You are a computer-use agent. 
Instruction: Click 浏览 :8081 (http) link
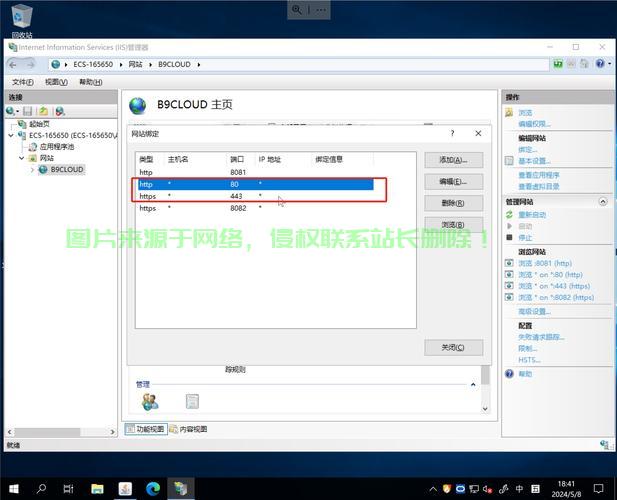pos(545,263)
